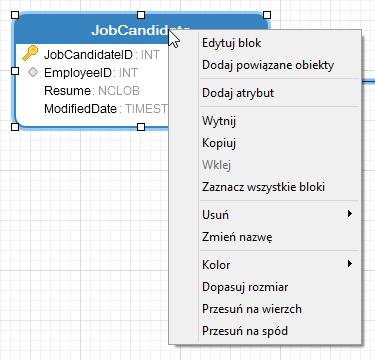Select the EmployeeID attribute text
375x360 pixels.
pyautogui.click(x=78, y=73)
